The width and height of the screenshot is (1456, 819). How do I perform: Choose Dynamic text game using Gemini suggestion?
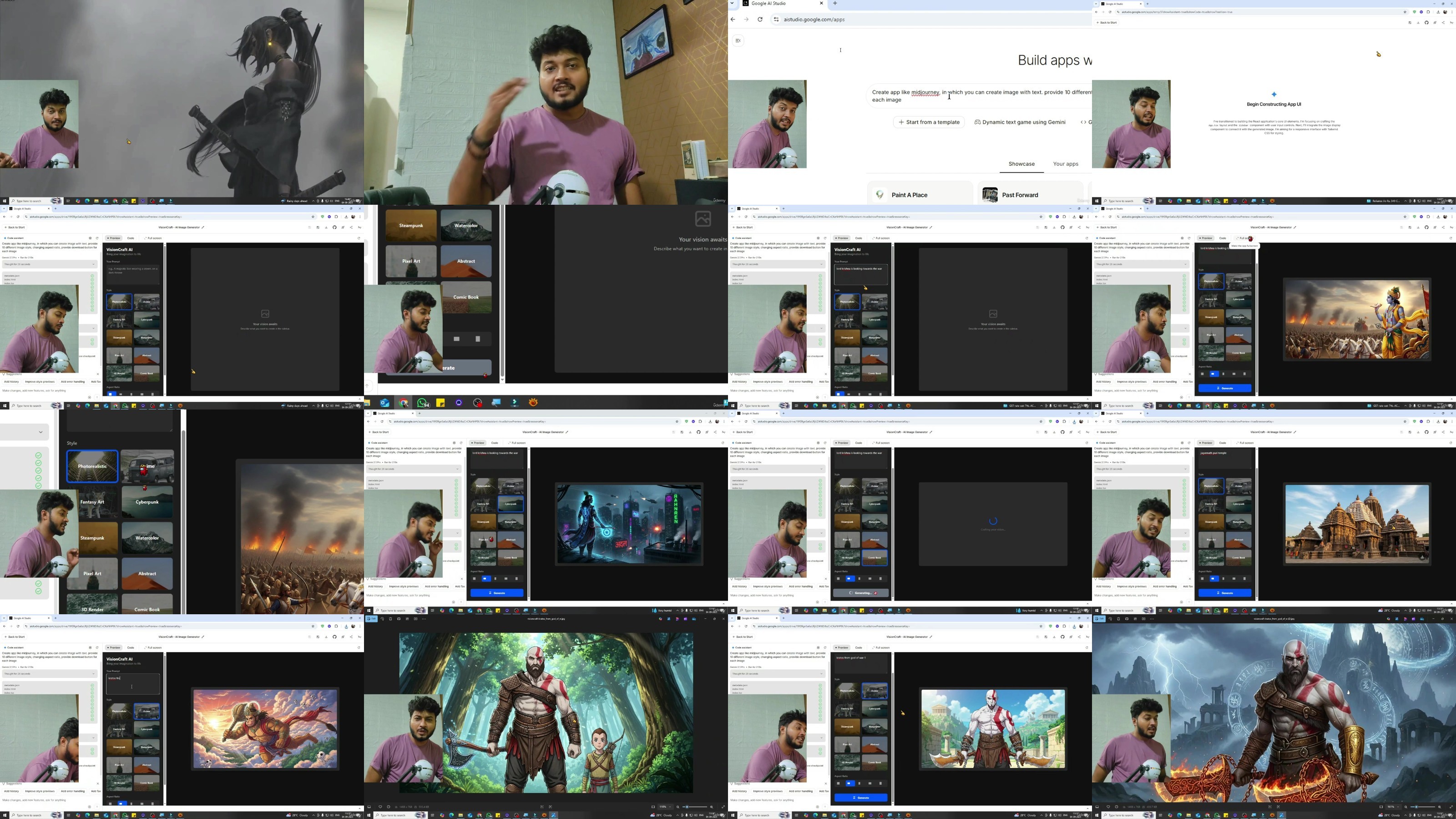pyautogui.click(x=1020, y=122)
